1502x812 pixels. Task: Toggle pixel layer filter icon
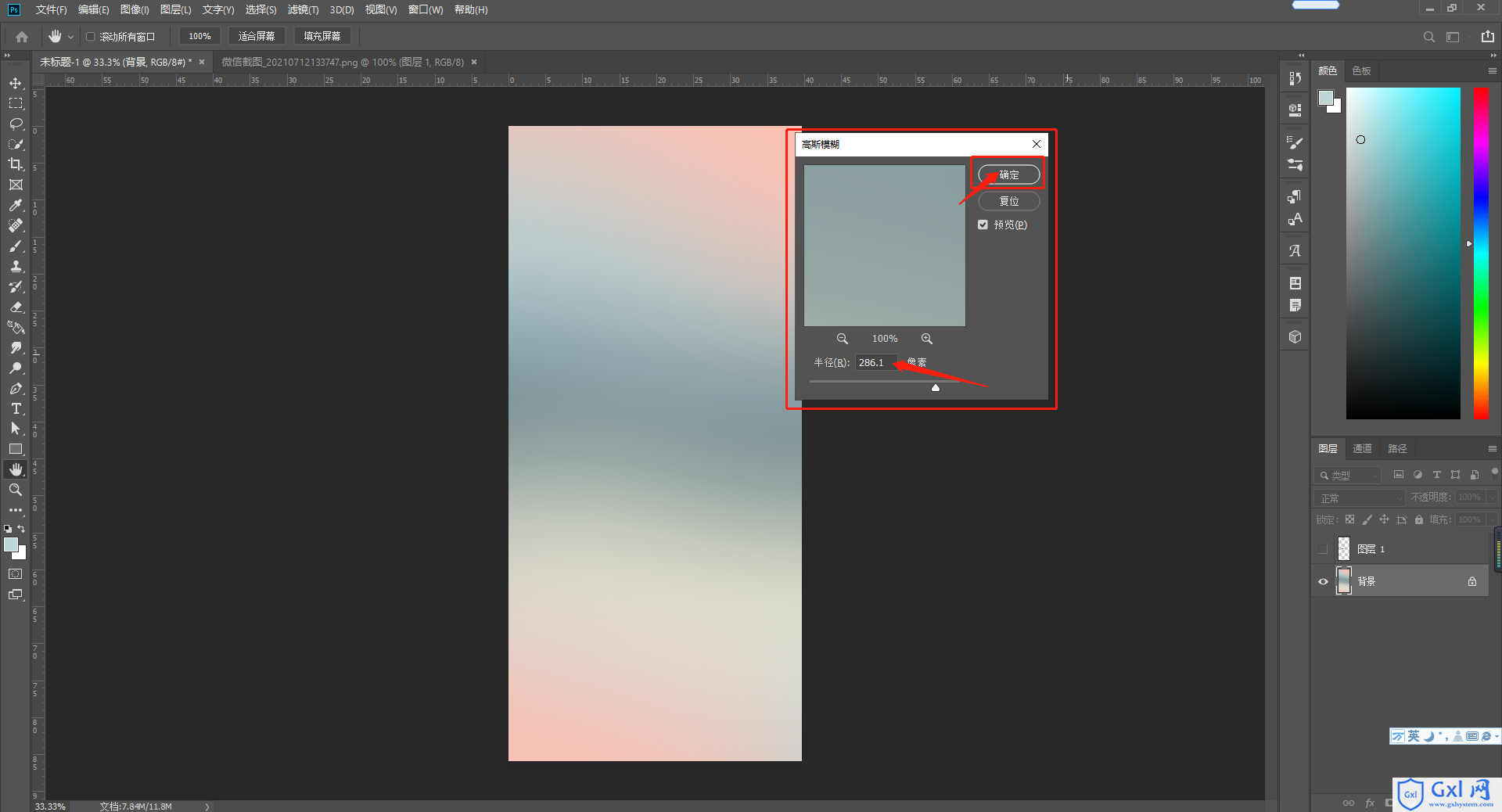tap(1399, 475)
